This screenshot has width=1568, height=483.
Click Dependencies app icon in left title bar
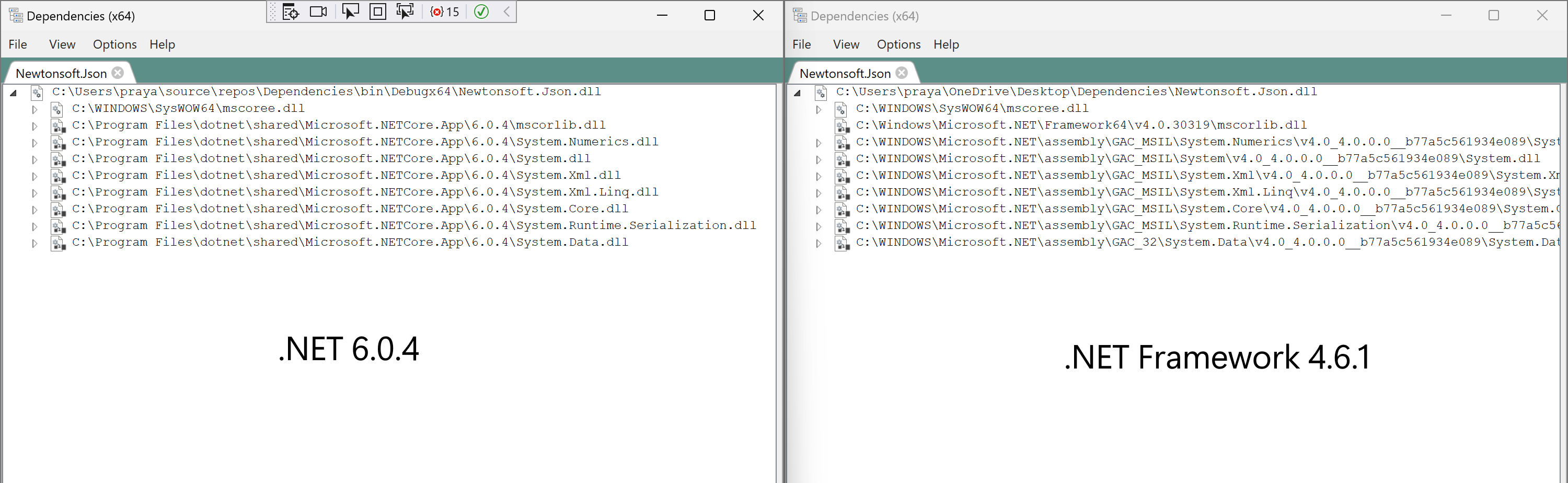(x=16, y=16)
